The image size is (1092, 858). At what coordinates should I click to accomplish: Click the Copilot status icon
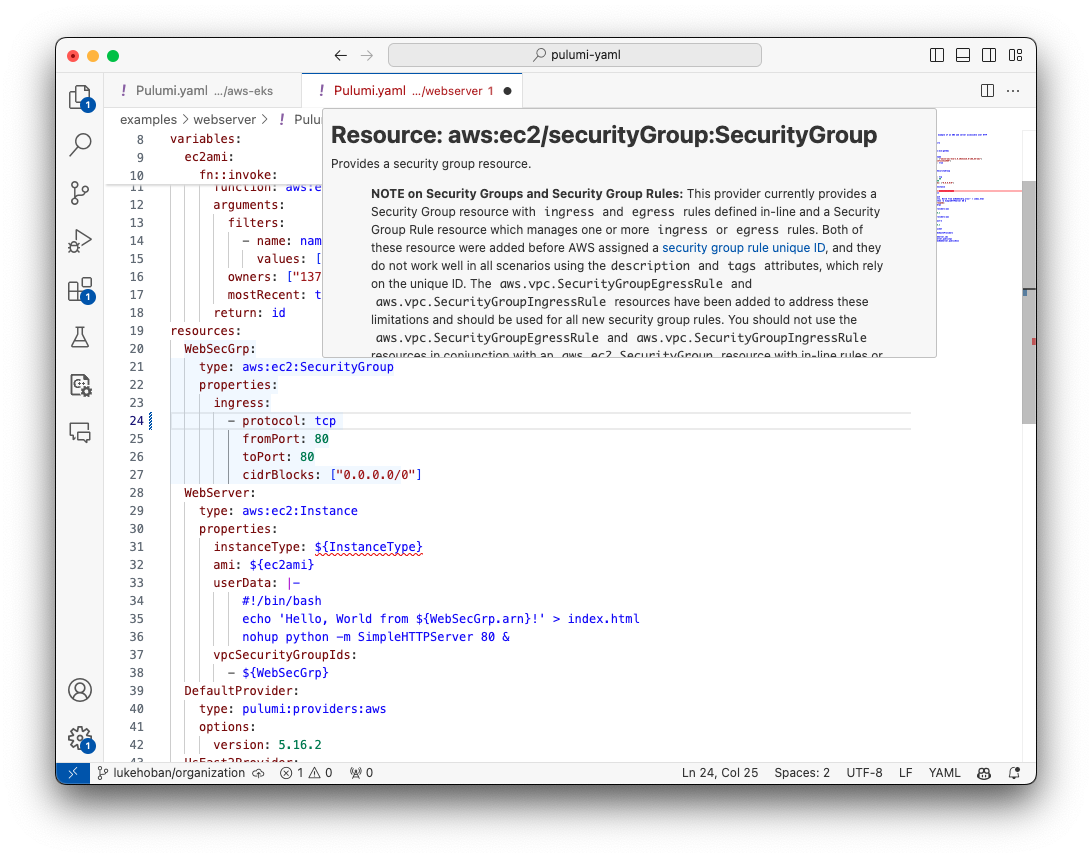983,773
